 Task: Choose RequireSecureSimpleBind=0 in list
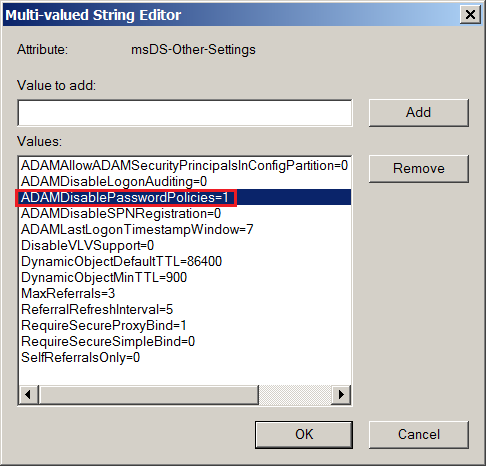(185, 341)
